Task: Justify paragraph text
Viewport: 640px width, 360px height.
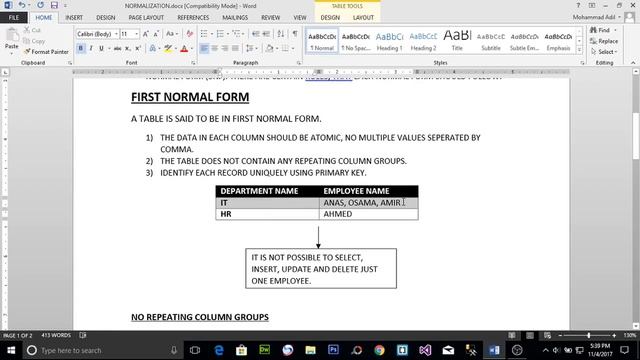Action: 235,49
